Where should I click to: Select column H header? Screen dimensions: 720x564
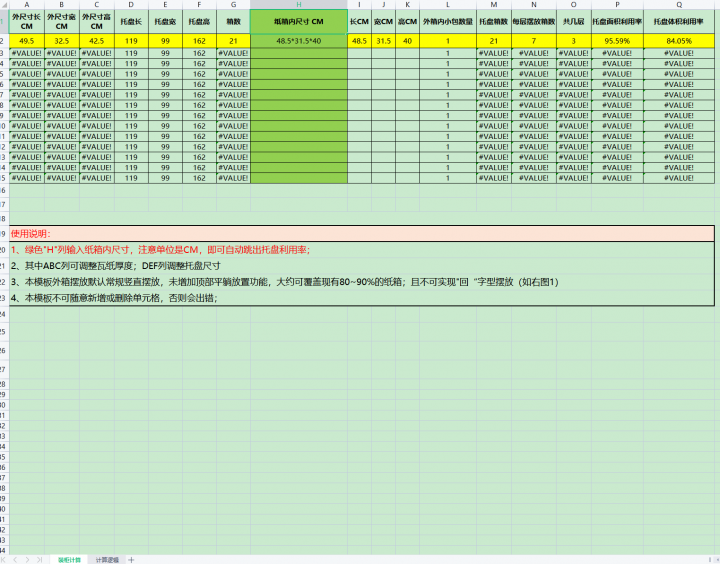298,5
